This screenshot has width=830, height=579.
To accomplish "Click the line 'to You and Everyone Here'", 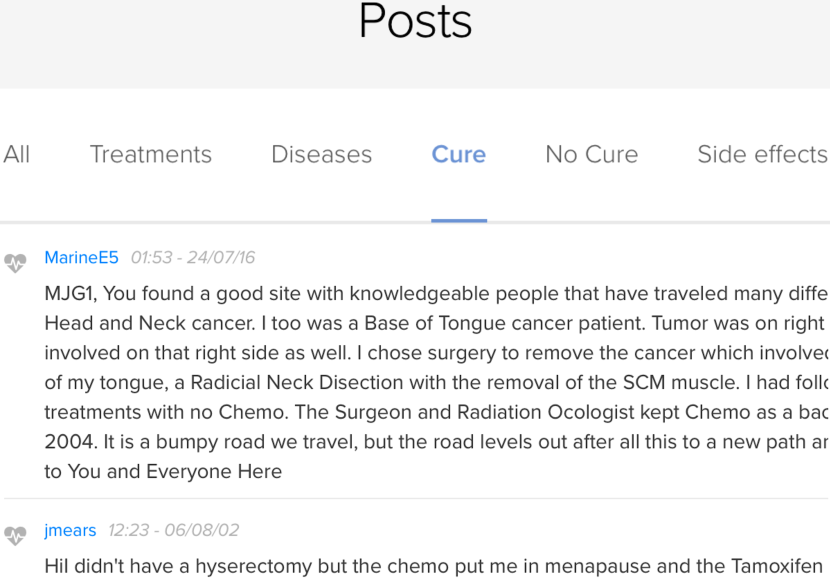I will pyautogui.click(x=163, y=472).
